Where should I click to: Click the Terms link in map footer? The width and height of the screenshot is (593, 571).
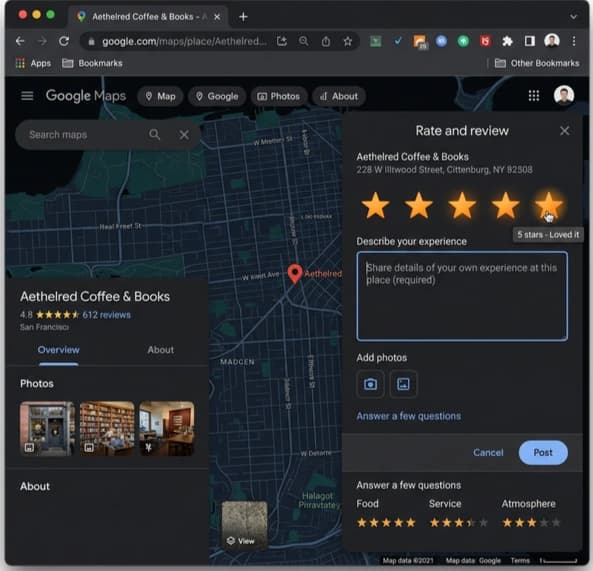520,560
